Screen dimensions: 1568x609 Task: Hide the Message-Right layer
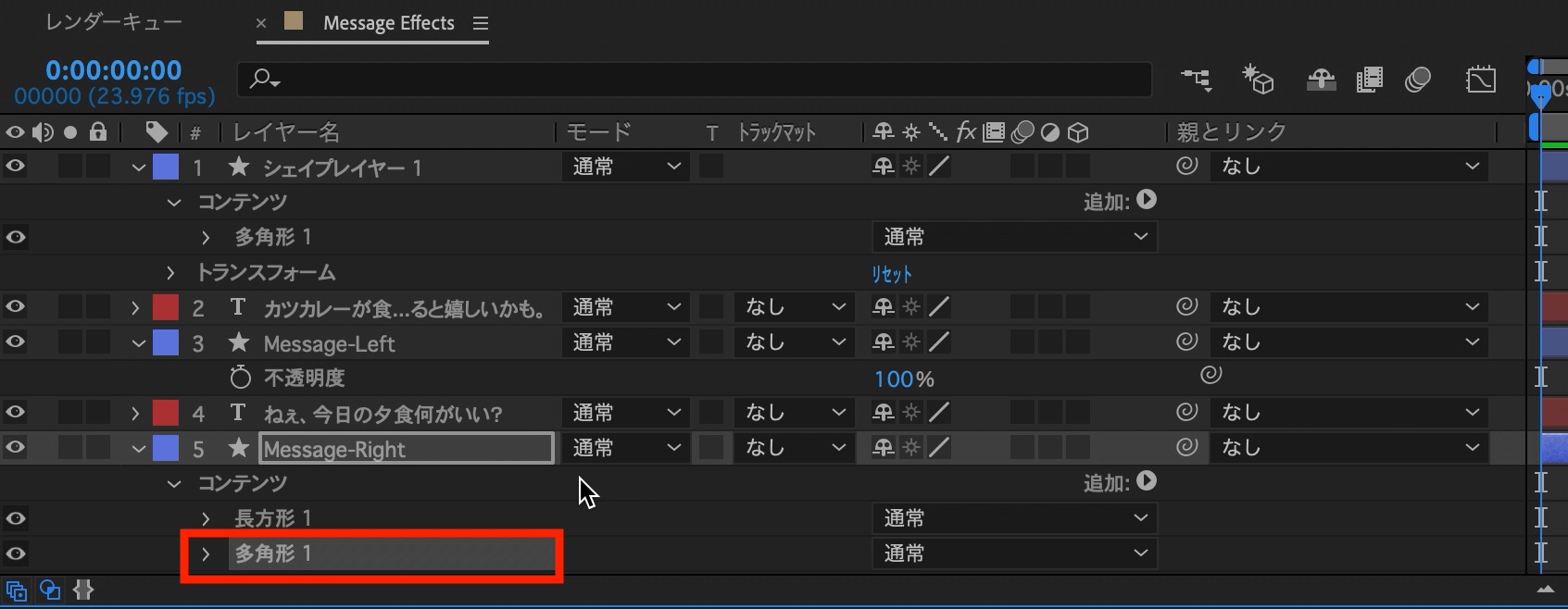[16, 448]
